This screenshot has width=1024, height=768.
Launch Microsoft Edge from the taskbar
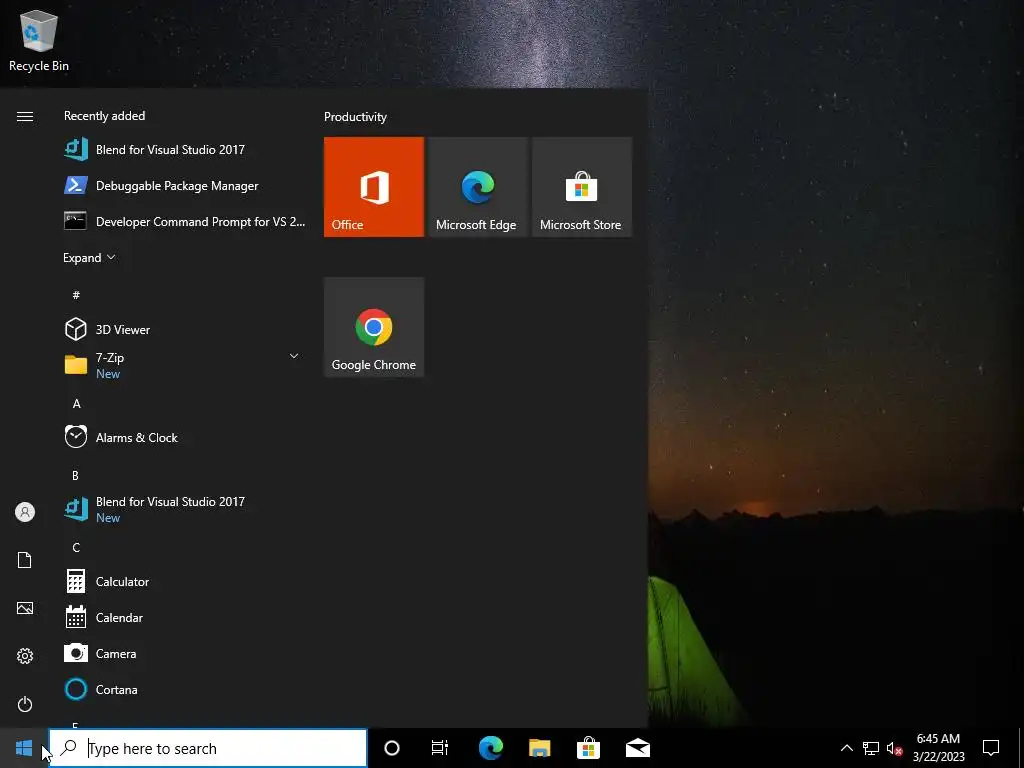[490, 748]
